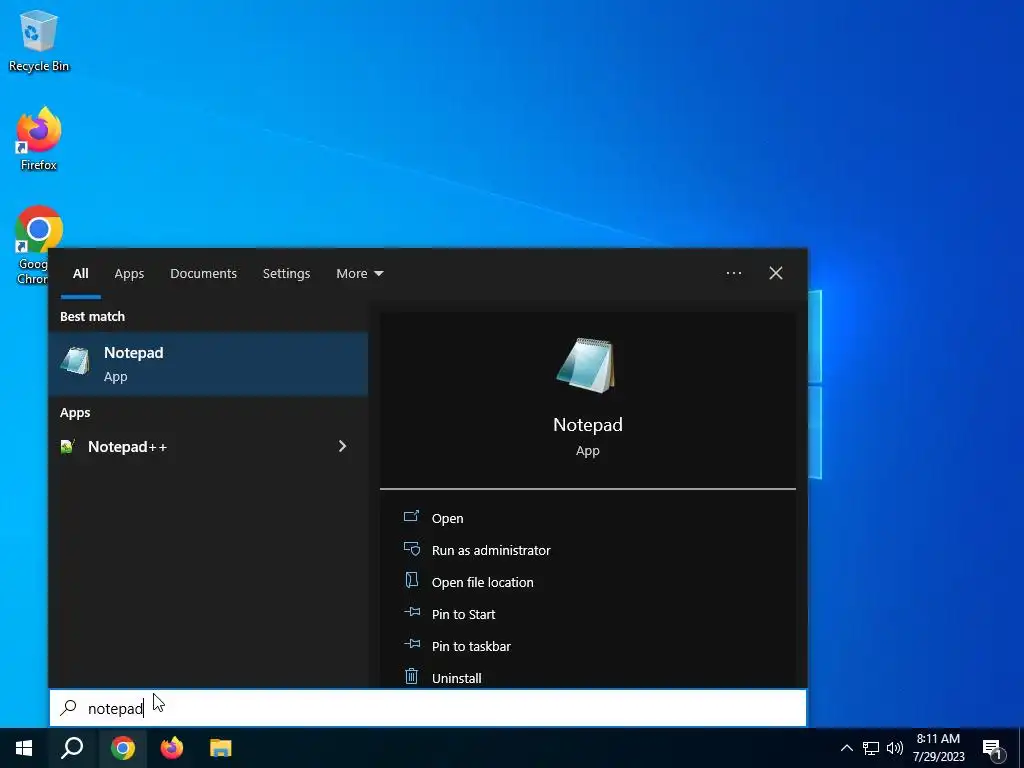Open the Windows Start button

point(24,748)
